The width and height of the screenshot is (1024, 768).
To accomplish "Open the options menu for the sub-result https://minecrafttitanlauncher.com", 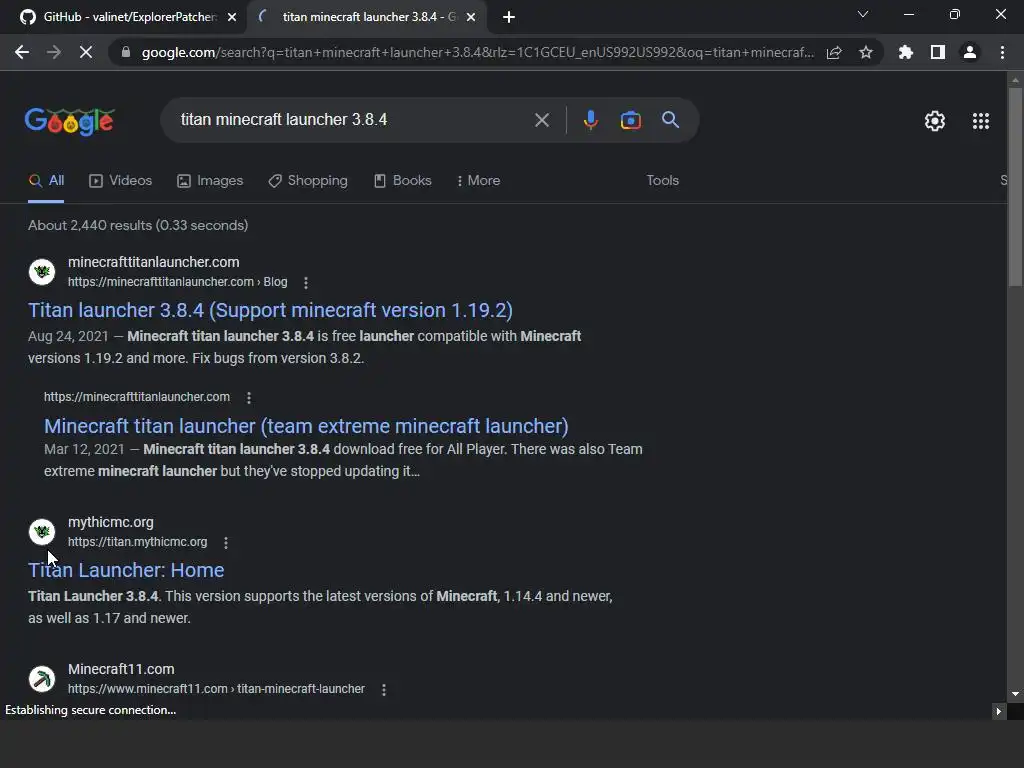I will [249, 397].
